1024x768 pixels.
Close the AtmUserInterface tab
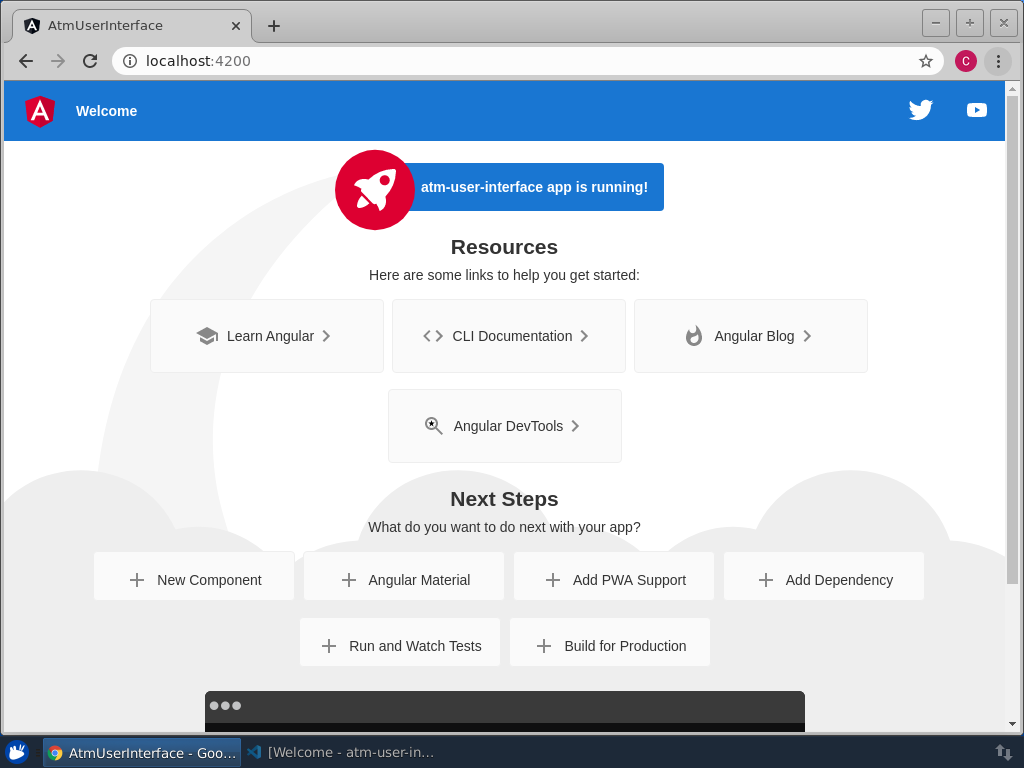[236, 26]
